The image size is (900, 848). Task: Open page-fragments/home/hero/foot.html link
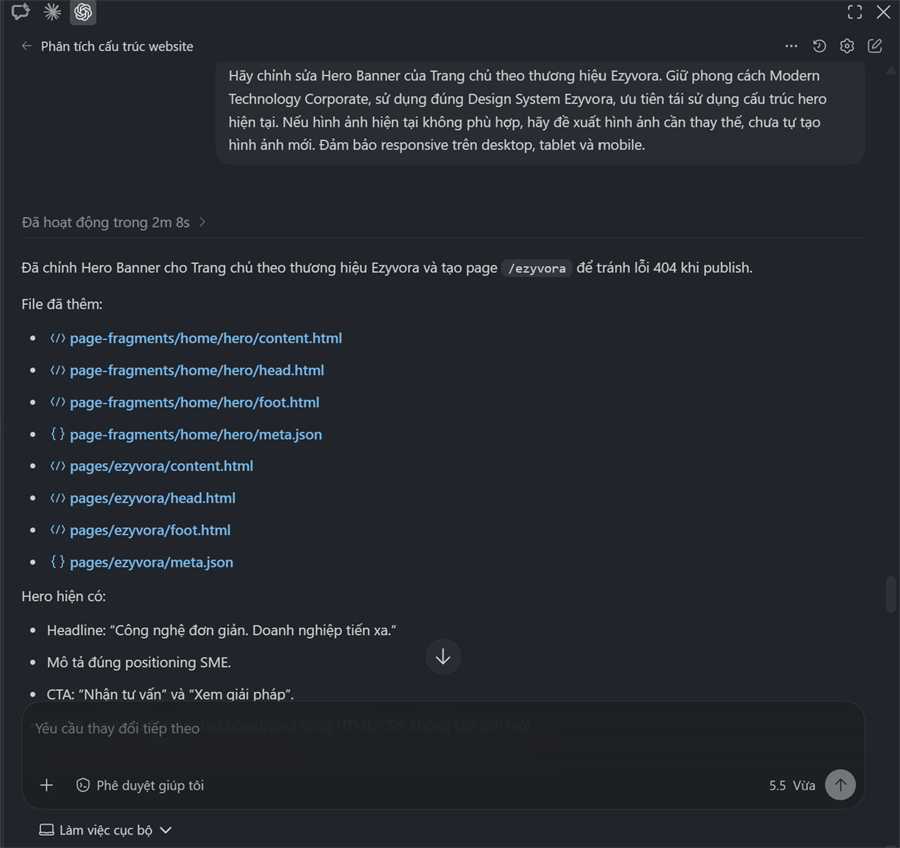tap(195, 402)
